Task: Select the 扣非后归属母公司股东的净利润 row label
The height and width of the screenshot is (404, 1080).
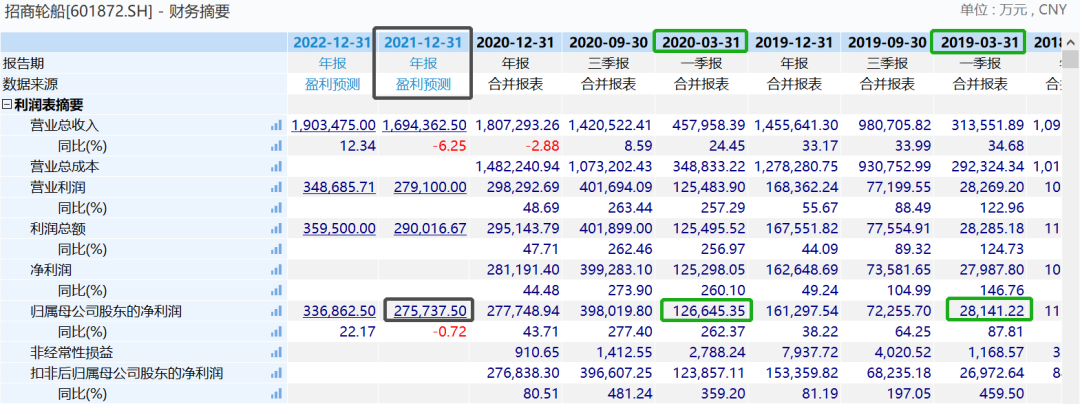Action: point(127,374)
